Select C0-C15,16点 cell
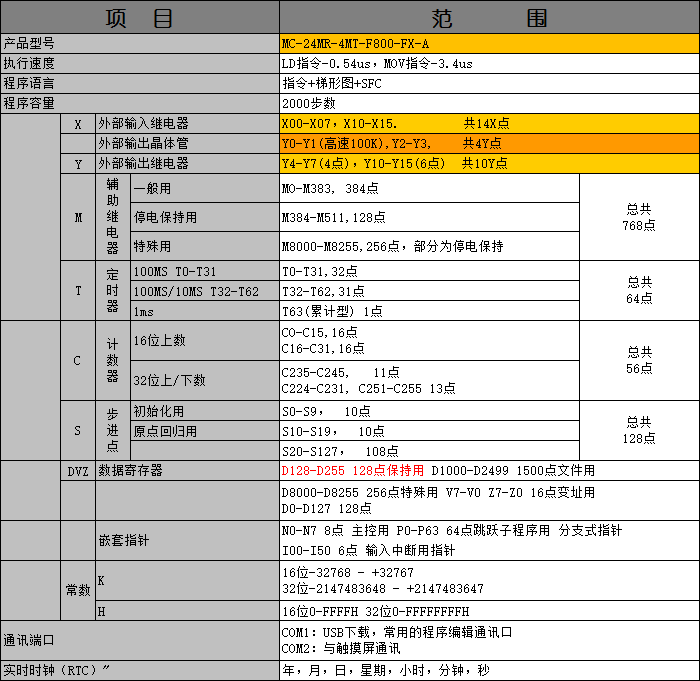Screen dimensions: 700x681 tap(429, 340)
